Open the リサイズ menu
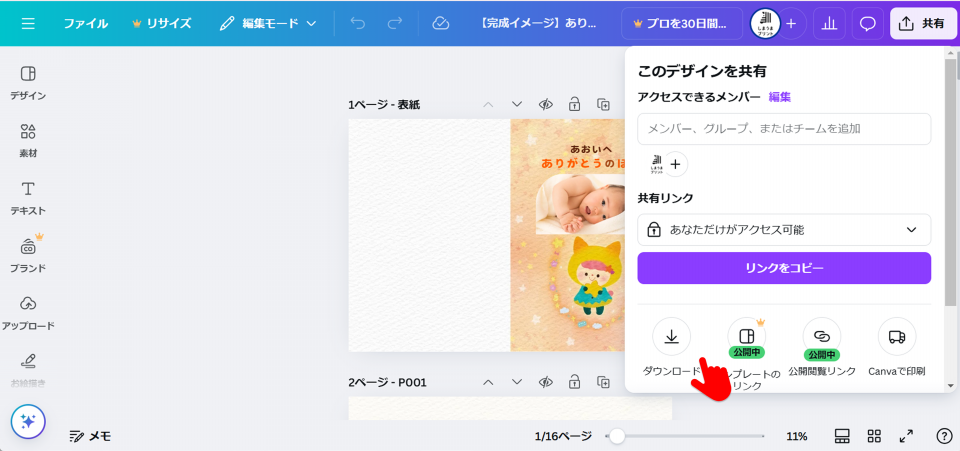960x451 pixels. pyautogui.click(x=161, y=23)
